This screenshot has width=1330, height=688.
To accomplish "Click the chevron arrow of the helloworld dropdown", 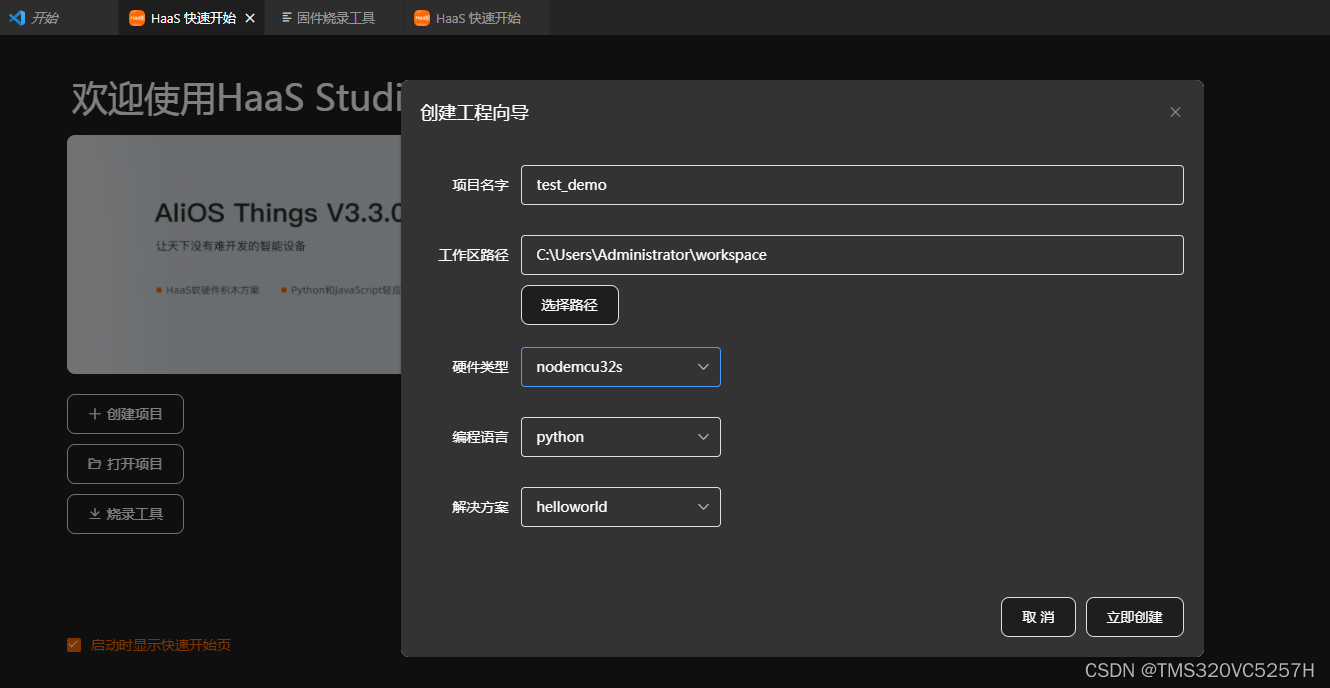I will (703, 507).
